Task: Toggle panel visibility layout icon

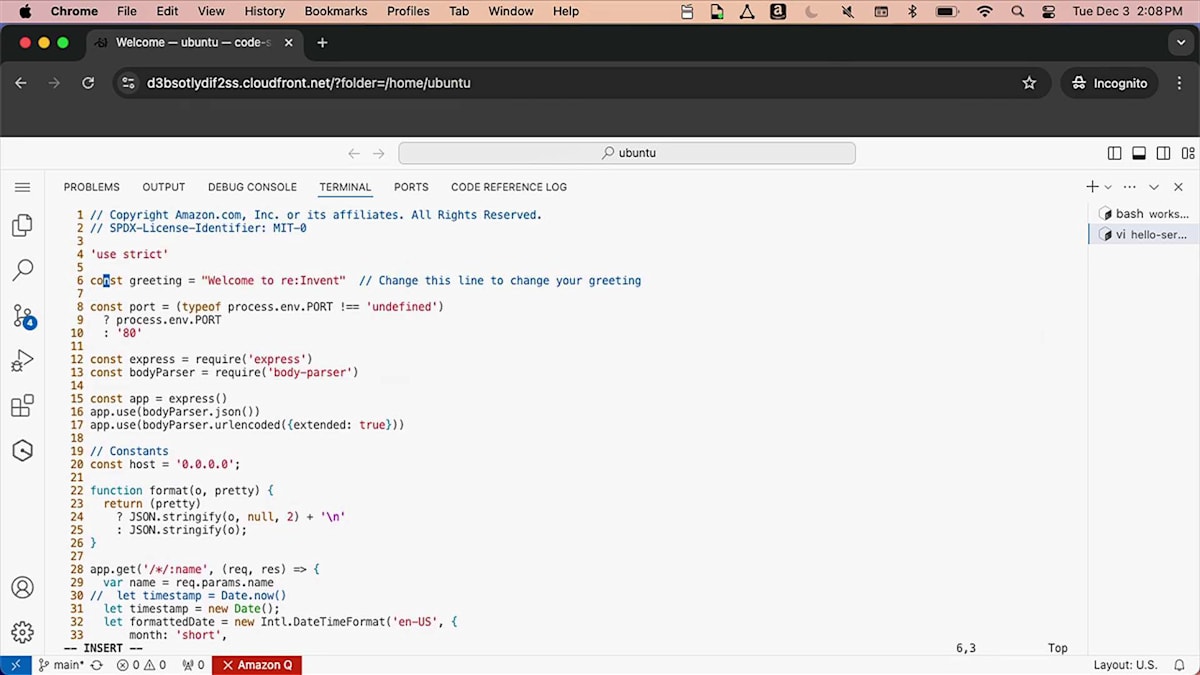Action: click(1139, 153)
